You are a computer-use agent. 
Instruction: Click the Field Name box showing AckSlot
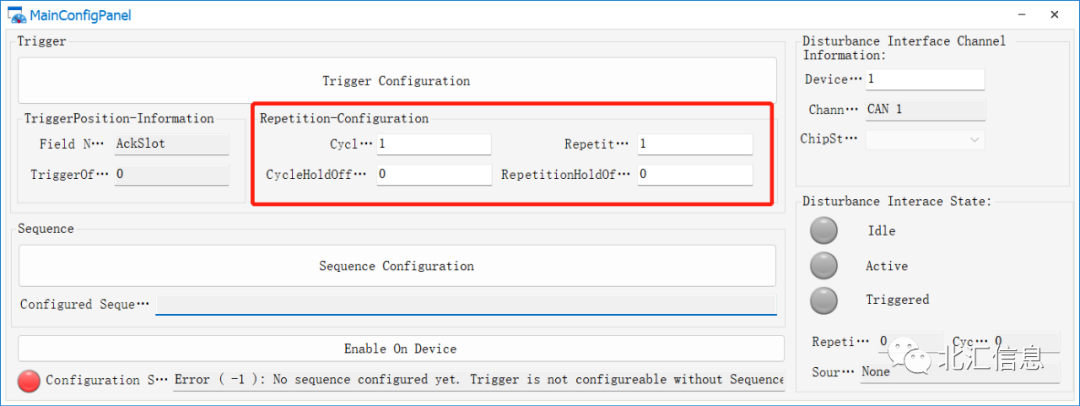[170, 144]
